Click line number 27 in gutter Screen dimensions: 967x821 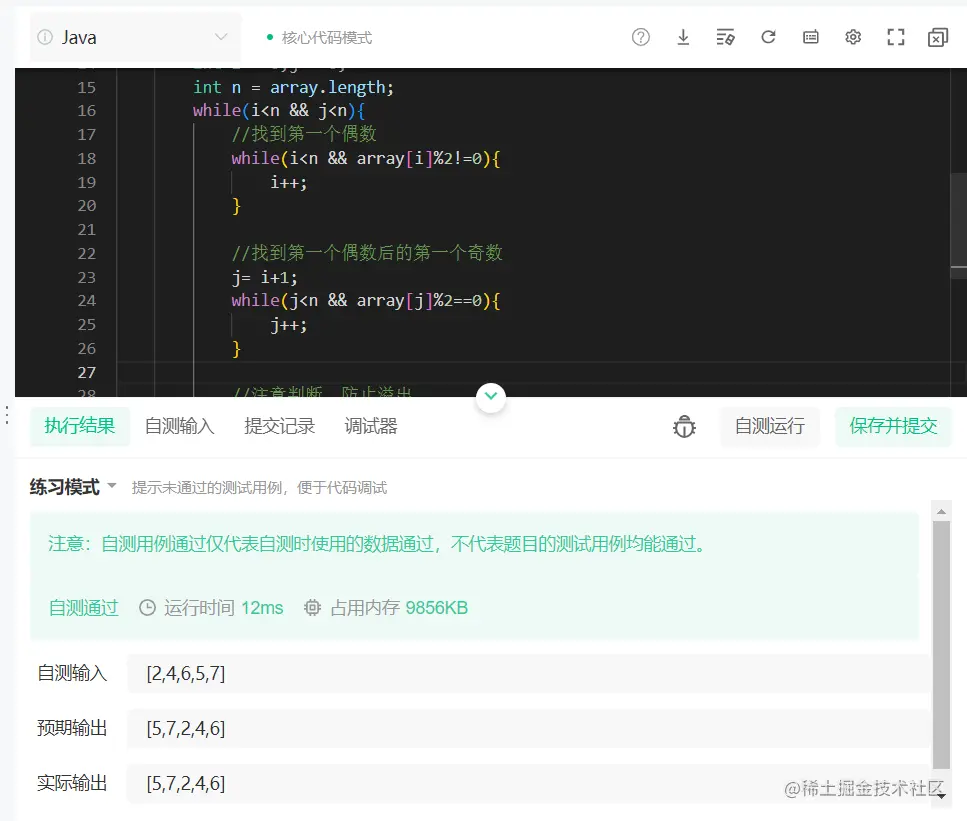click(86, 373)
